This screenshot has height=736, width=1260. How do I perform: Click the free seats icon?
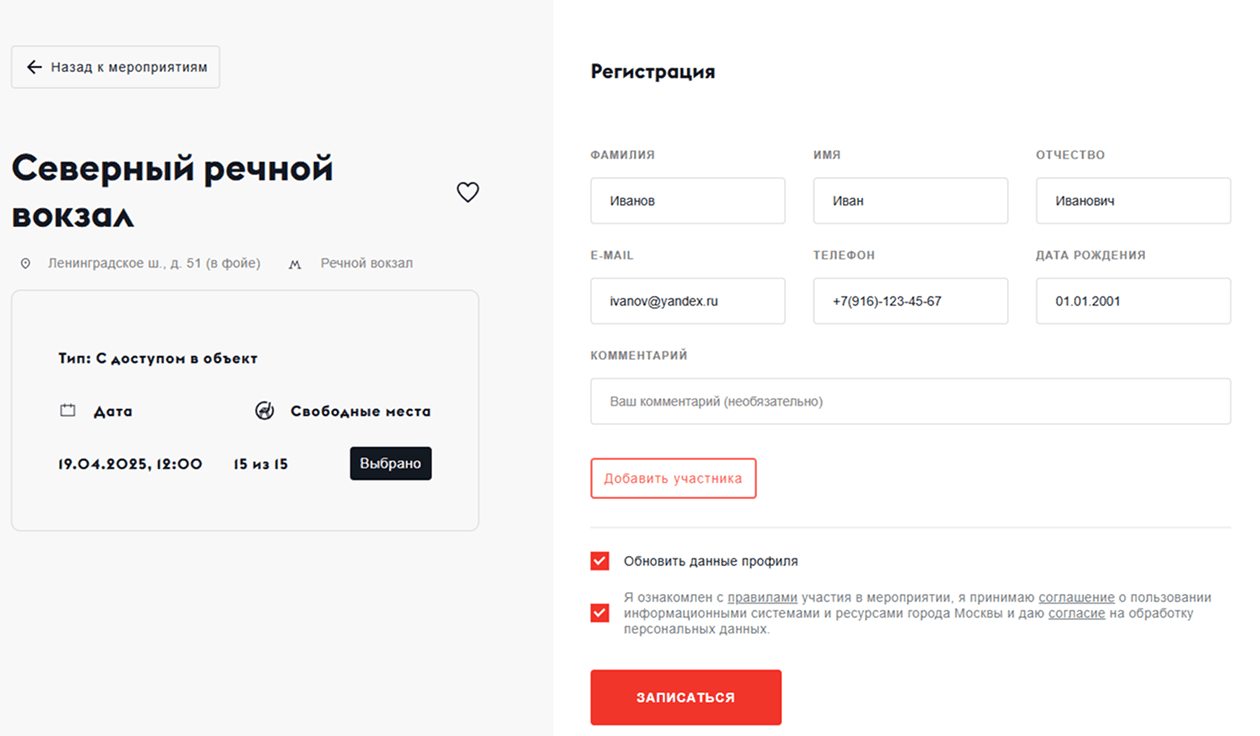(x=264, y=410)
